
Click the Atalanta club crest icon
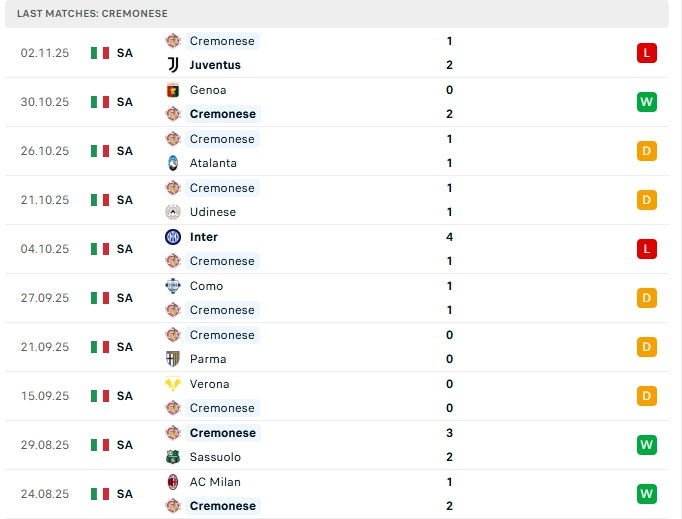[173, 163]
